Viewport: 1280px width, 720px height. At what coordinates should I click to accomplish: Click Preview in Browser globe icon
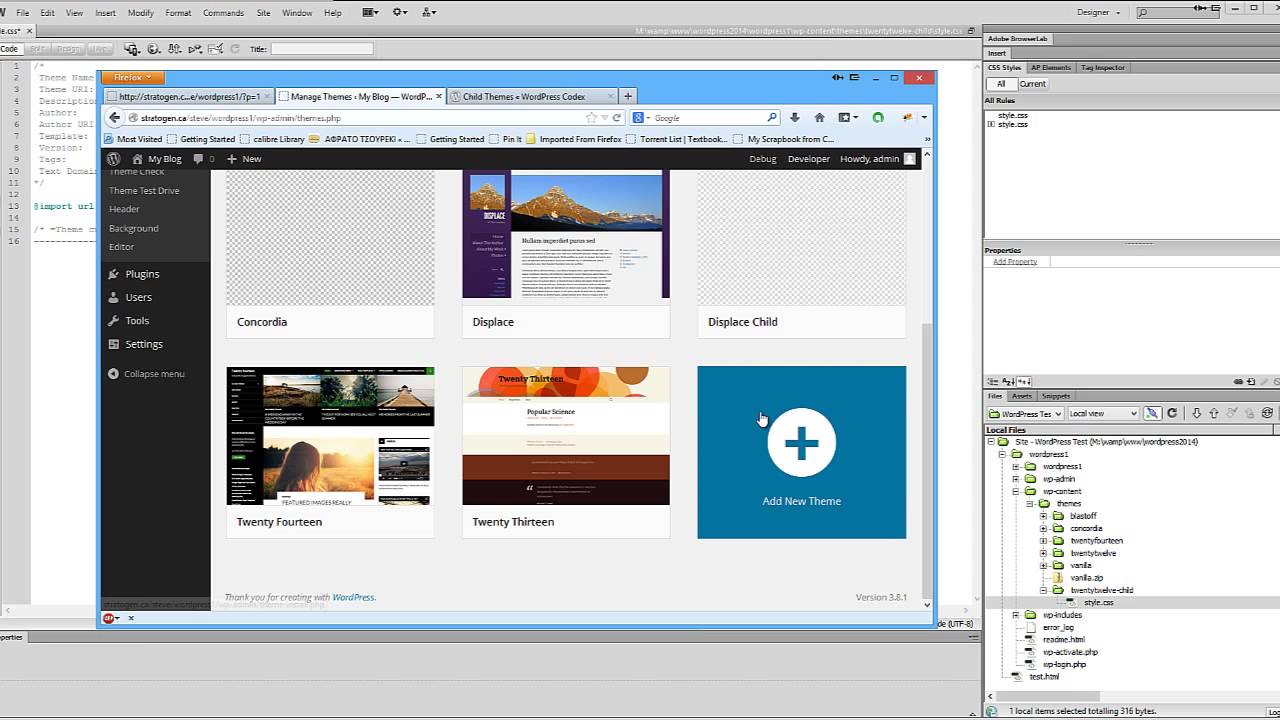tap(154, 48)
